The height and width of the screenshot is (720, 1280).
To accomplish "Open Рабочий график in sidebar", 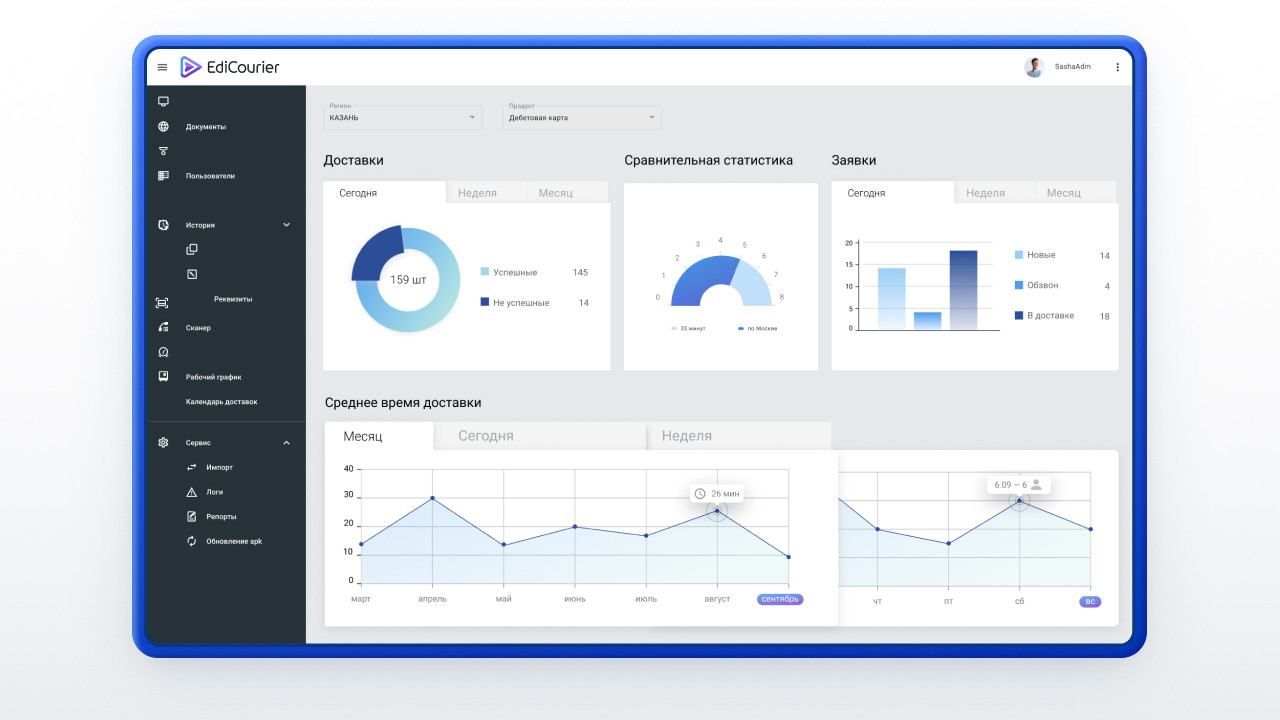I will tap(213, 377).
